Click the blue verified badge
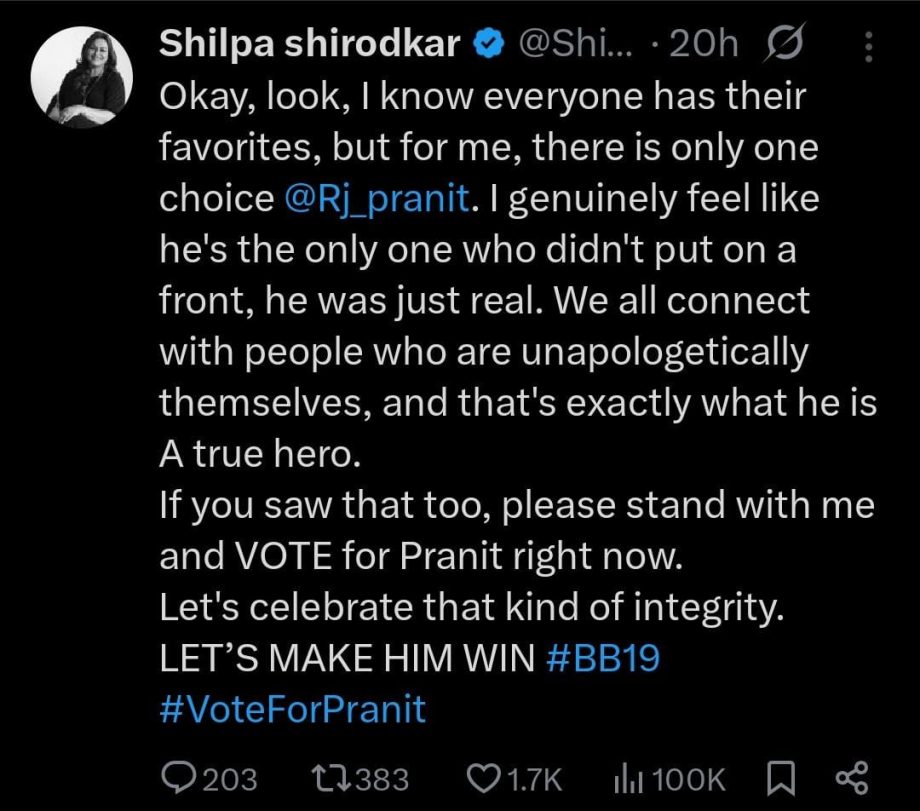 (x=486, y=44)
